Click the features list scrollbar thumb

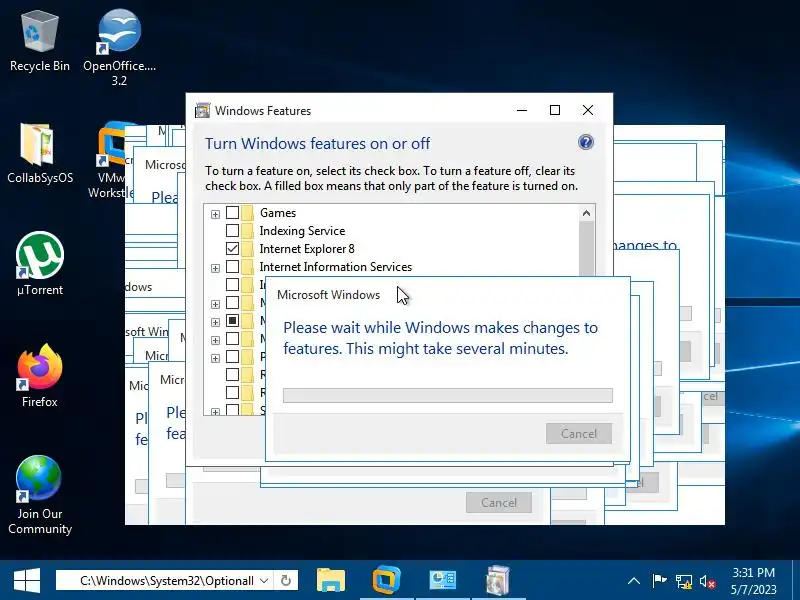tap(586, 249)
